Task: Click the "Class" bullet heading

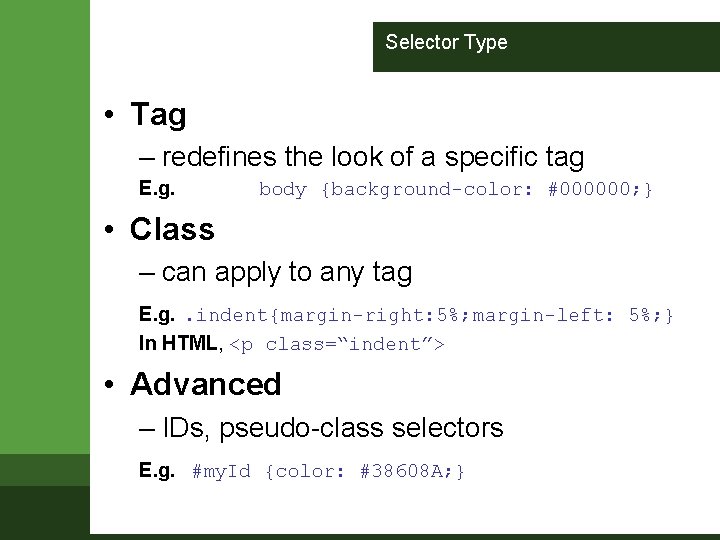Action: [172, 229]
